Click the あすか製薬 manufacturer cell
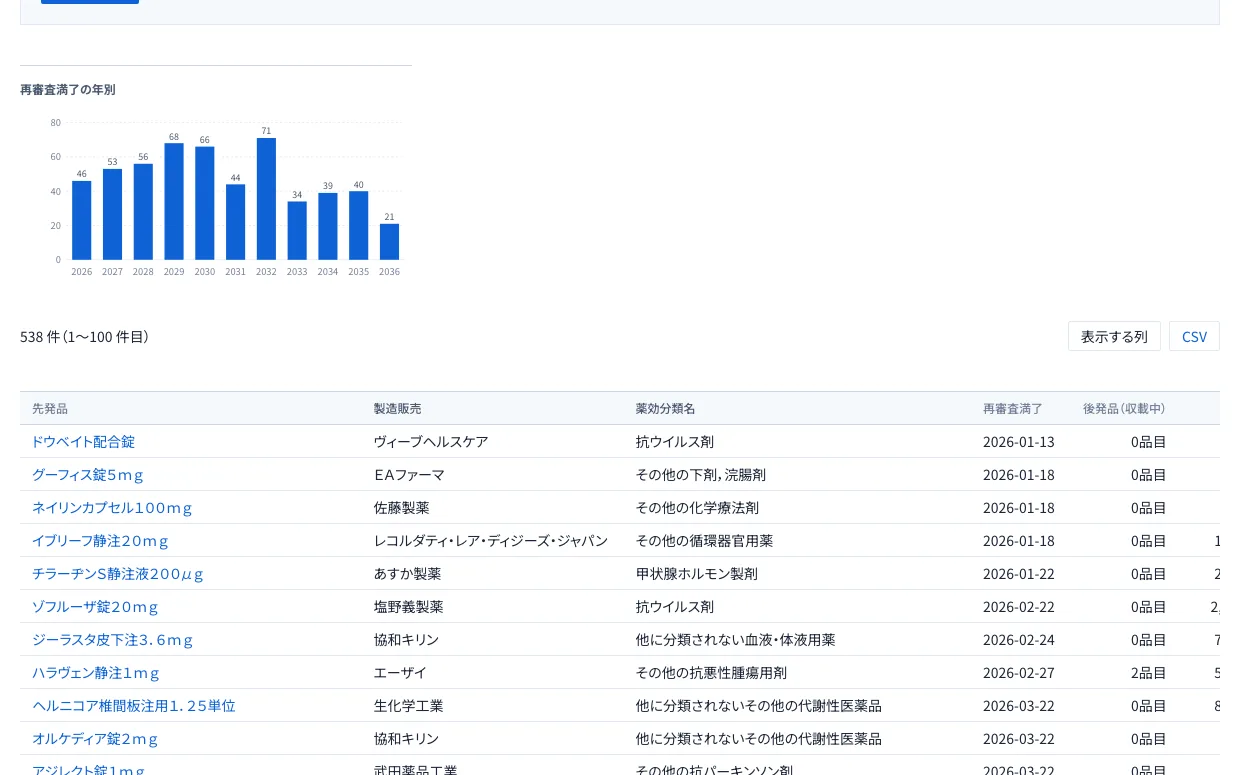The height and width of the screenshot is (775, 1240). (x=407, y=573)
